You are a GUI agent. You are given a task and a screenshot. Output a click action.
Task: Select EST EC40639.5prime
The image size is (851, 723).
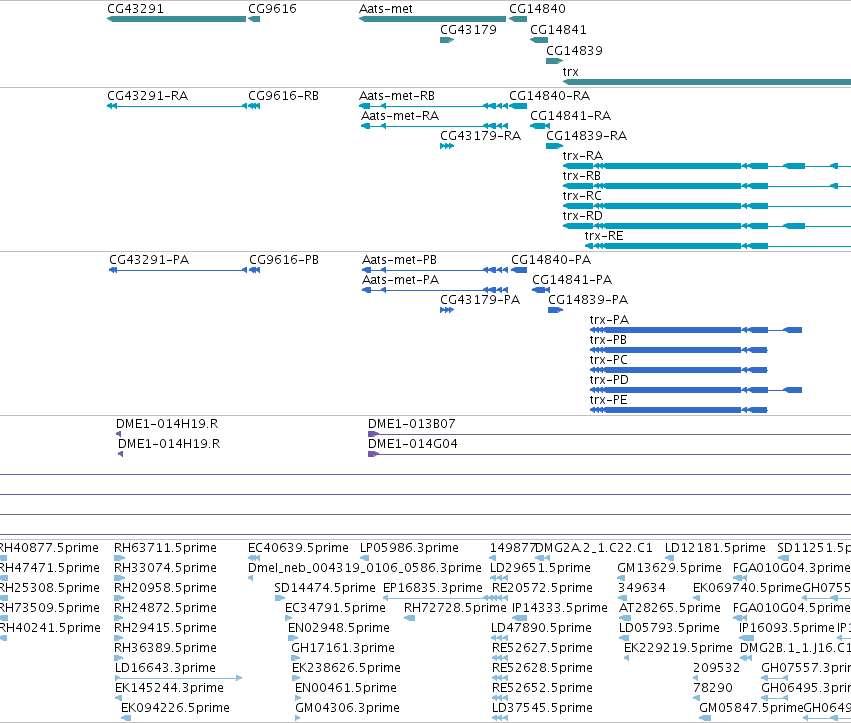(299, 549)
